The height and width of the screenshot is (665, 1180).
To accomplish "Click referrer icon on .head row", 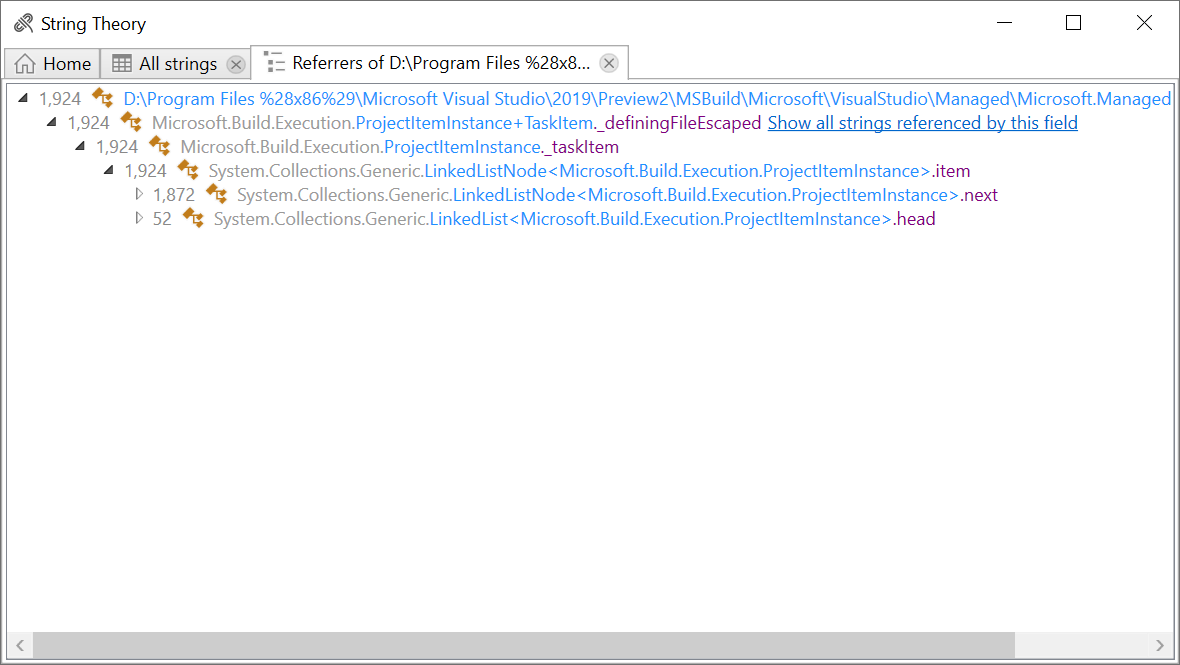I will (x=193, y=218).
